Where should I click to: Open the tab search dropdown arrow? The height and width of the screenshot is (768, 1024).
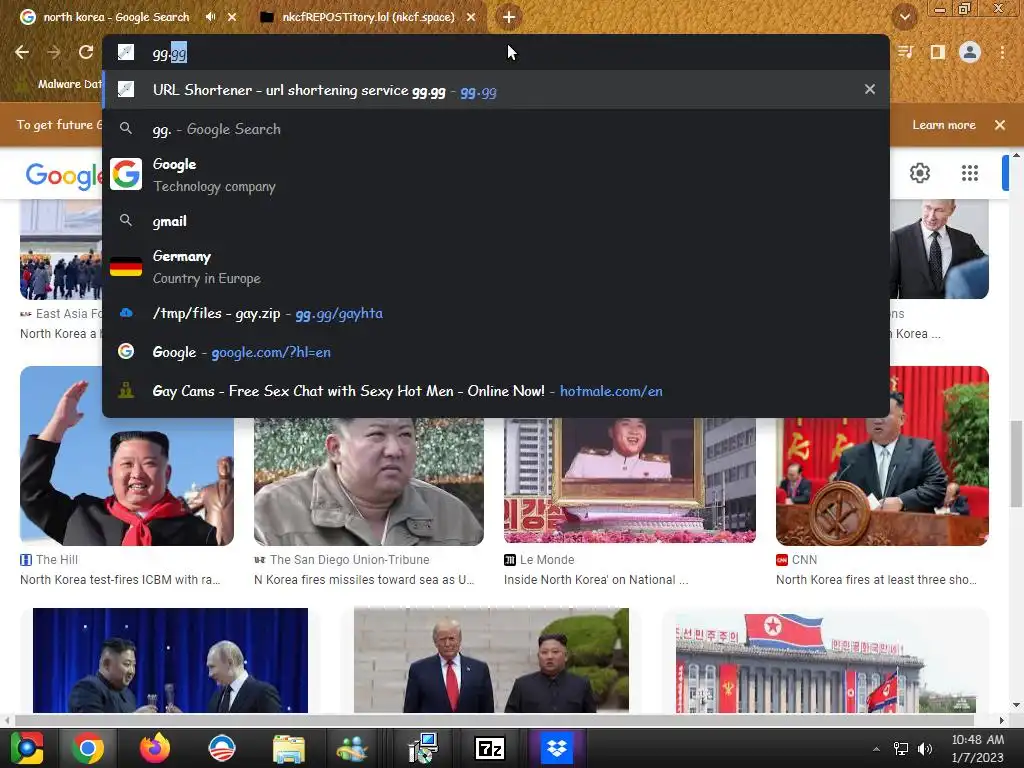click(904, 17)
